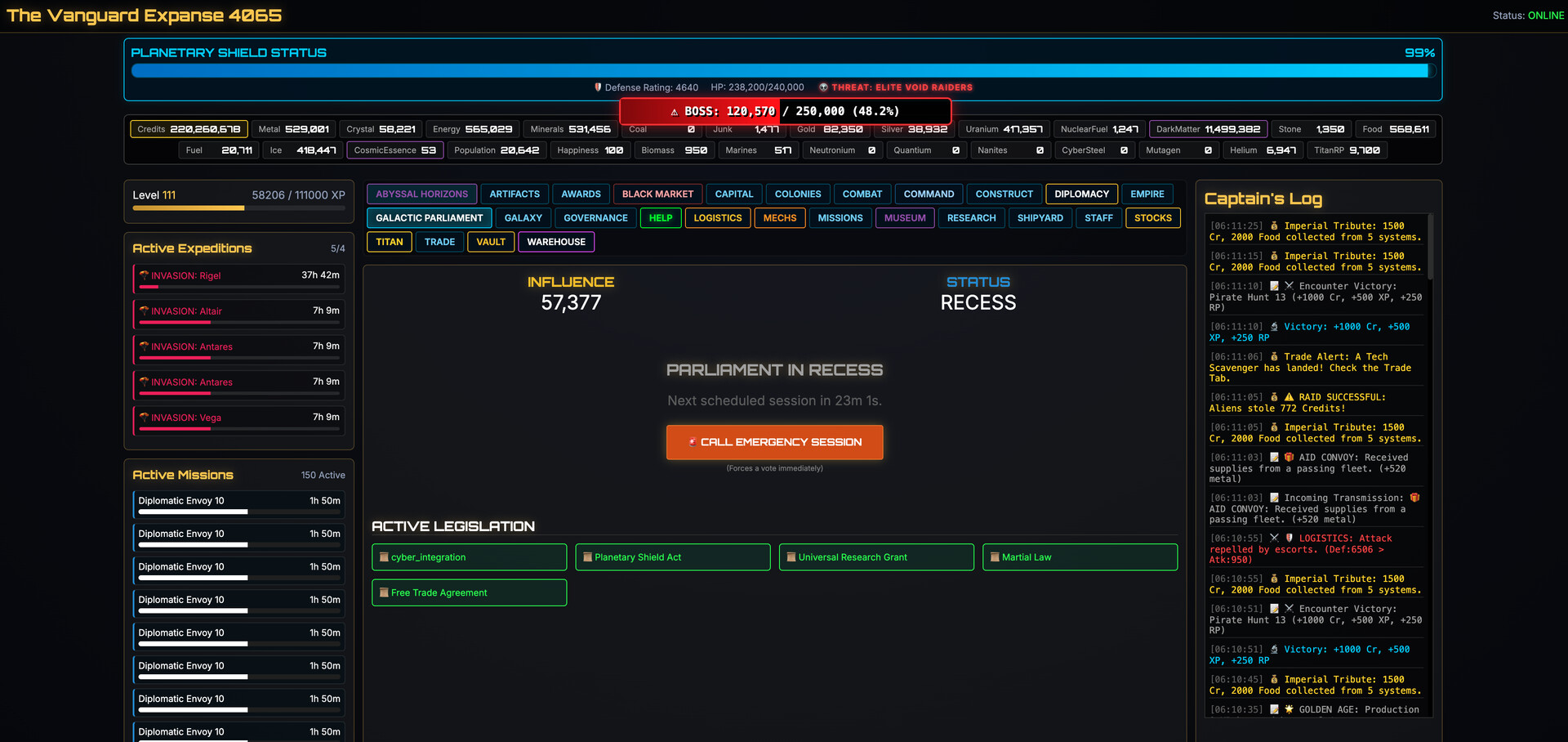The width and height of the screenshot is (1568, 742).
Task: Switch to the BLACK MARKET tab
Action: [x=657, y=194]
